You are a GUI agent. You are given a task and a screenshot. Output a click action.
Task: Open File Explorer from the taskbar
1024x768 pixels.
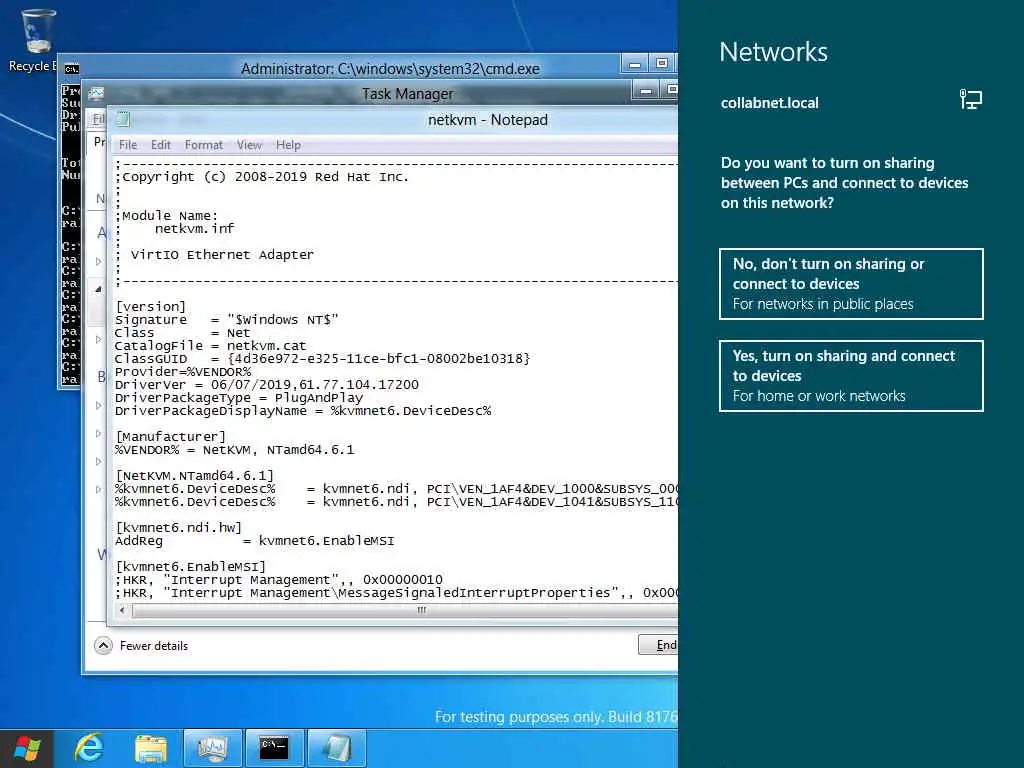tap(151, 748)
